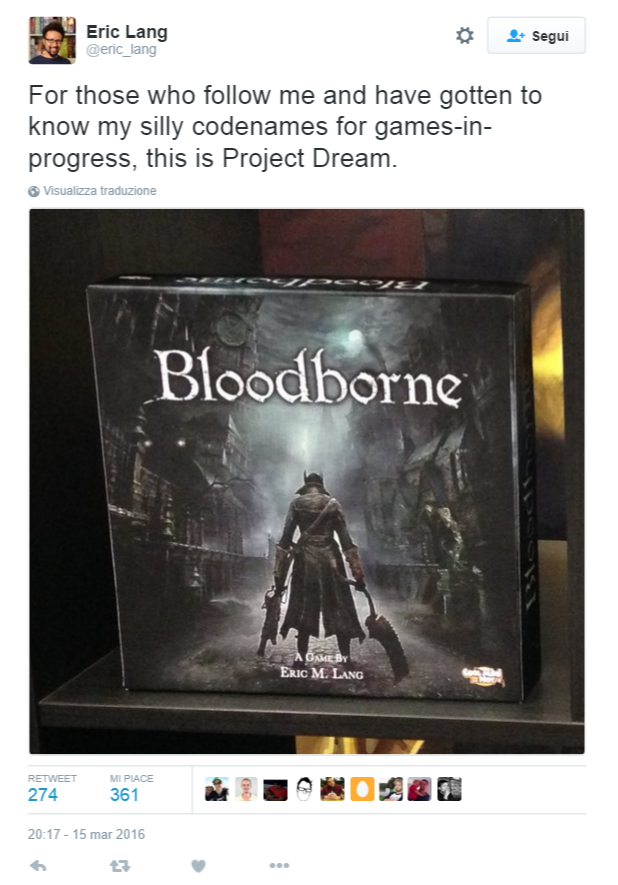Image resolution: width=618 pixels, height=885 pixels.
Task: Open the three-dots more options menu
Action: point(279,865)
